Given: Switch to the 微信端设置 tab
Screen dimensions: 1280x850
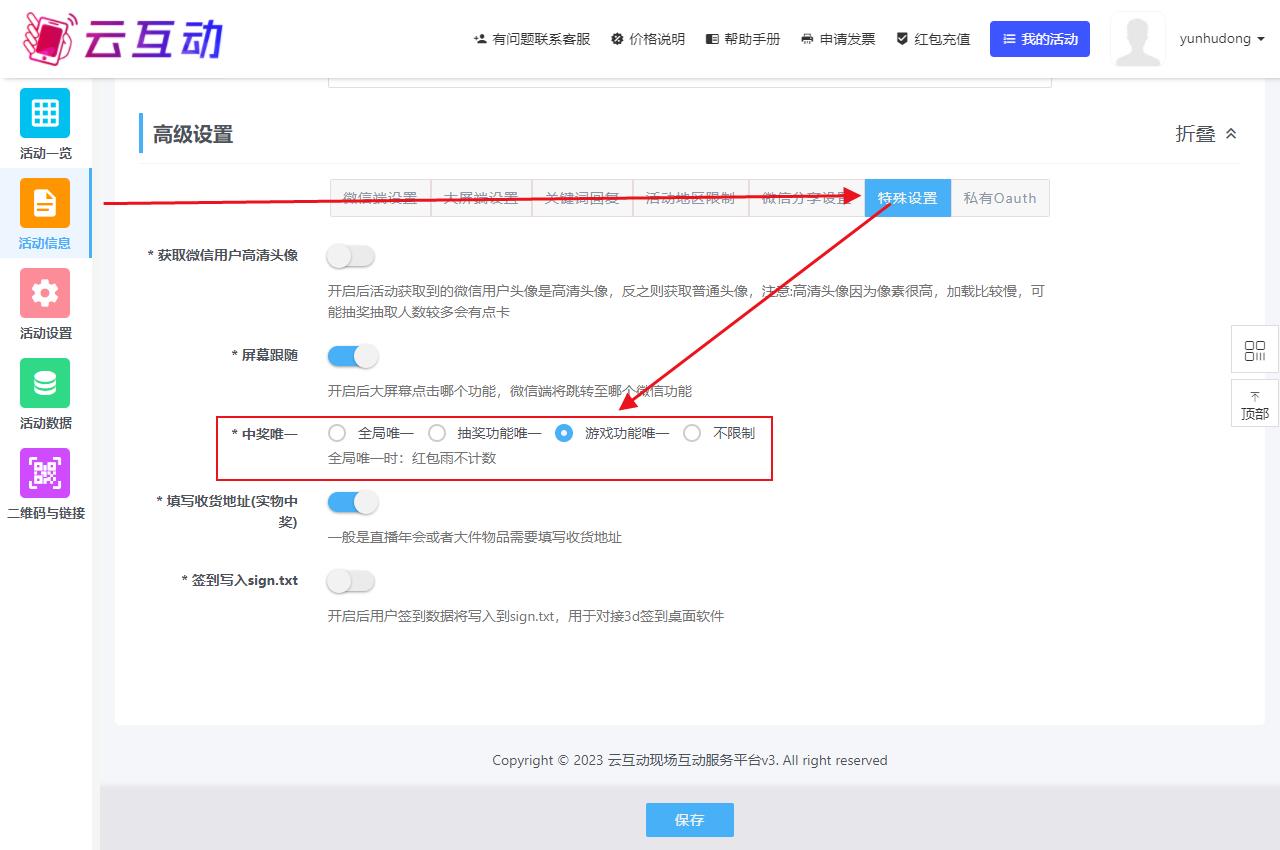Looking at the screenshot, I should [x=380, y=198].
